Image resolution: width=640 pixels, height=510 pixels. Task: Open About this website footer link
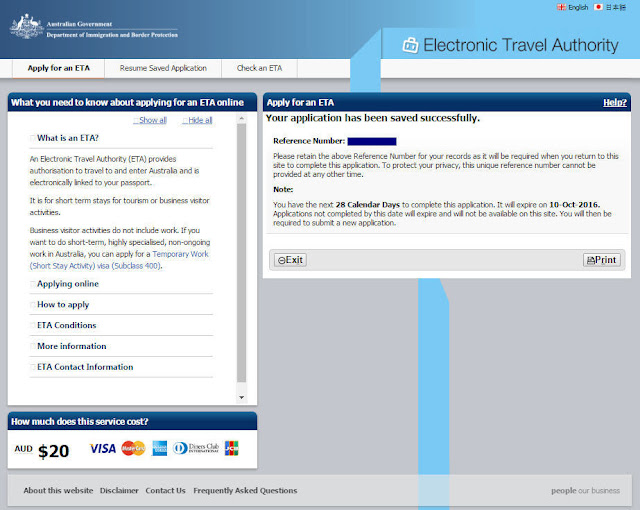(x=58, y=490)
